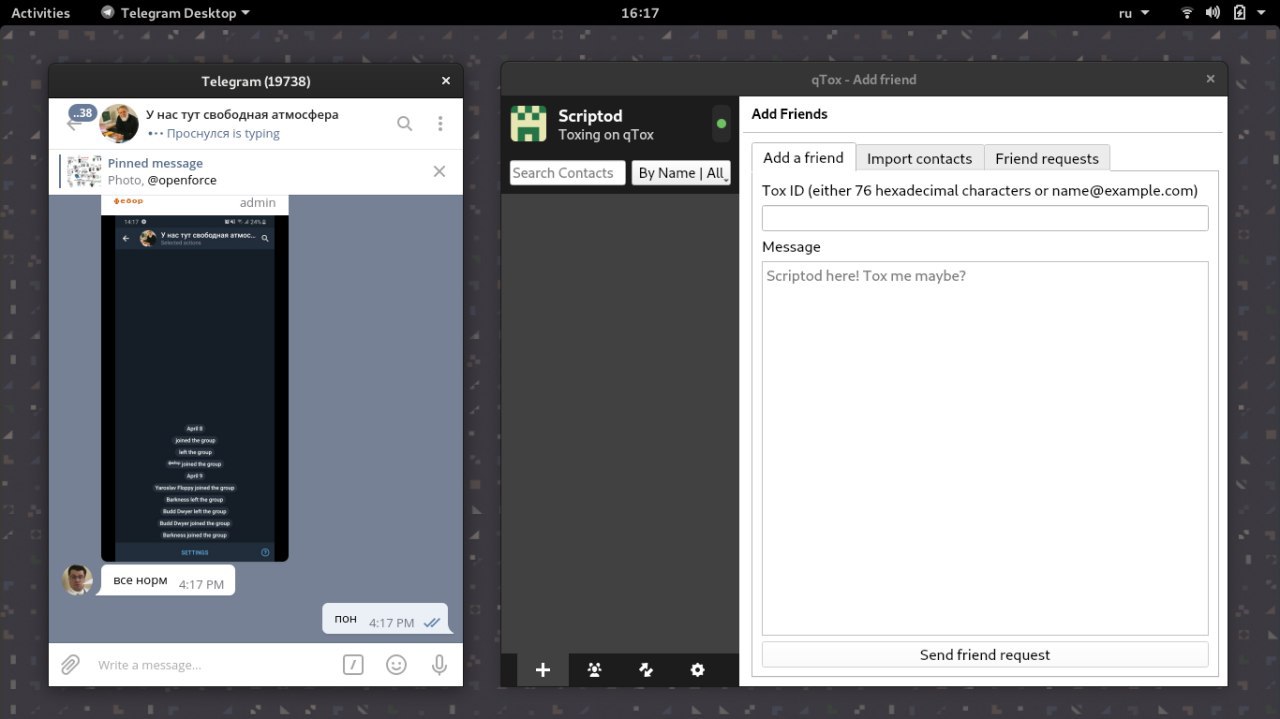Viewport: 1280px width, 719px height.
Task: Close the qTox Add friend window
Action: [1210, 79]
